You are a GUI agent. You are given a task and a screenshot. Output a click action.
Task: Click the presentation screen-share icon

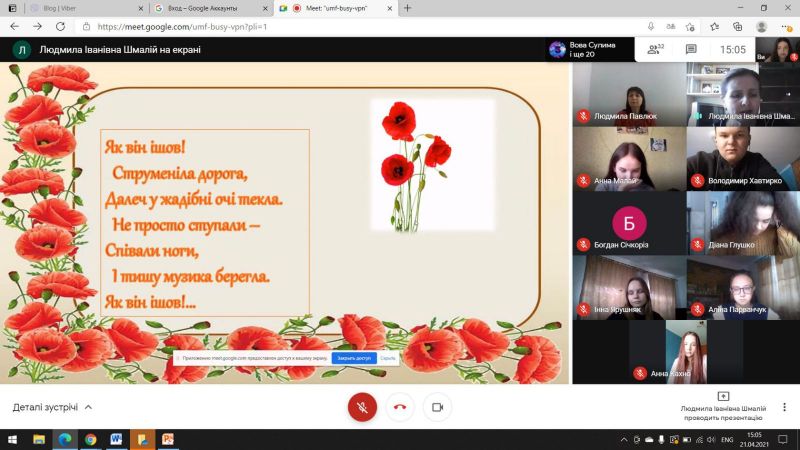723,396
